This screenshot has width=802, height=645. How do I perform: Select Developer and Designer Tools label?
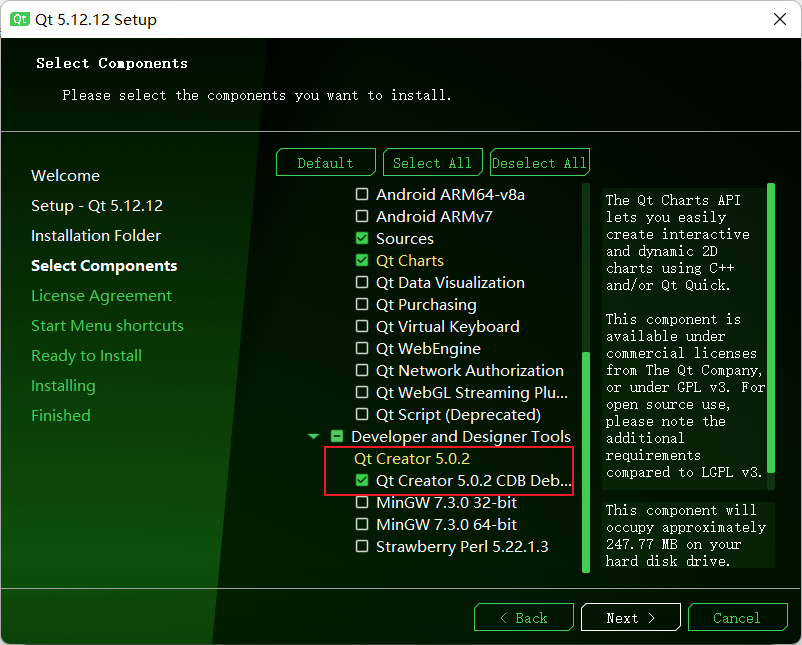pos(461,436)
